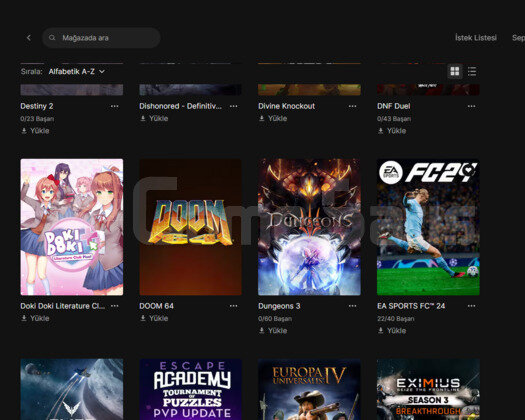Click the EA SPORTS FC 24 title text
Image resolution: width=525 pixels, height=420 pixels.
(x=411, y=306)
